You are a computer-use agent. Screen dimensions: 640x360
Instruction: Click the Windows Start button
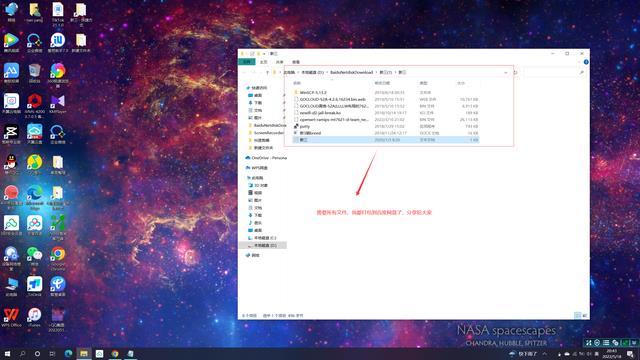[x=7, y=353]
